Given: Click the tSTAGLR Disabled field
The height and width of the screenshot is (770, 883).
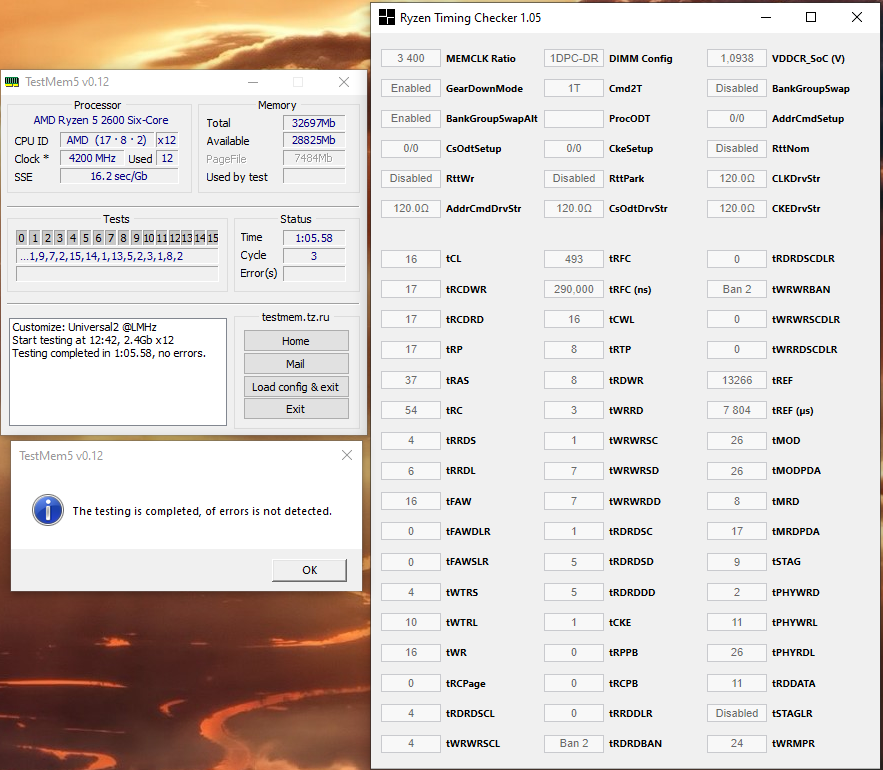Looking at the screenshot, I should (737, 713).
